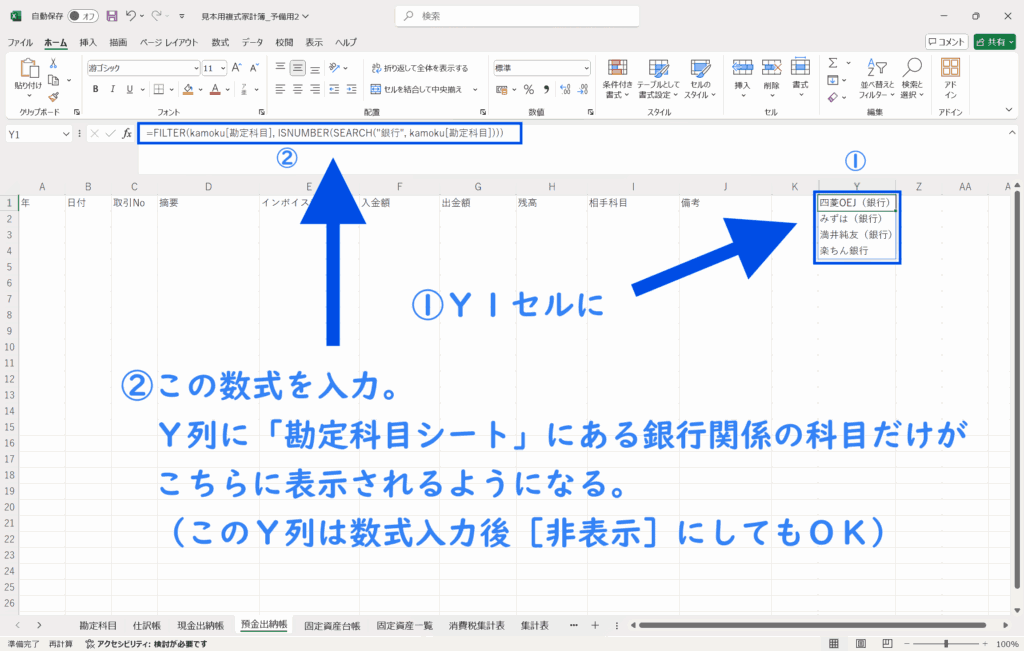Toggle middle vertical alignment

pyautogui.click(x=298, y=68)
